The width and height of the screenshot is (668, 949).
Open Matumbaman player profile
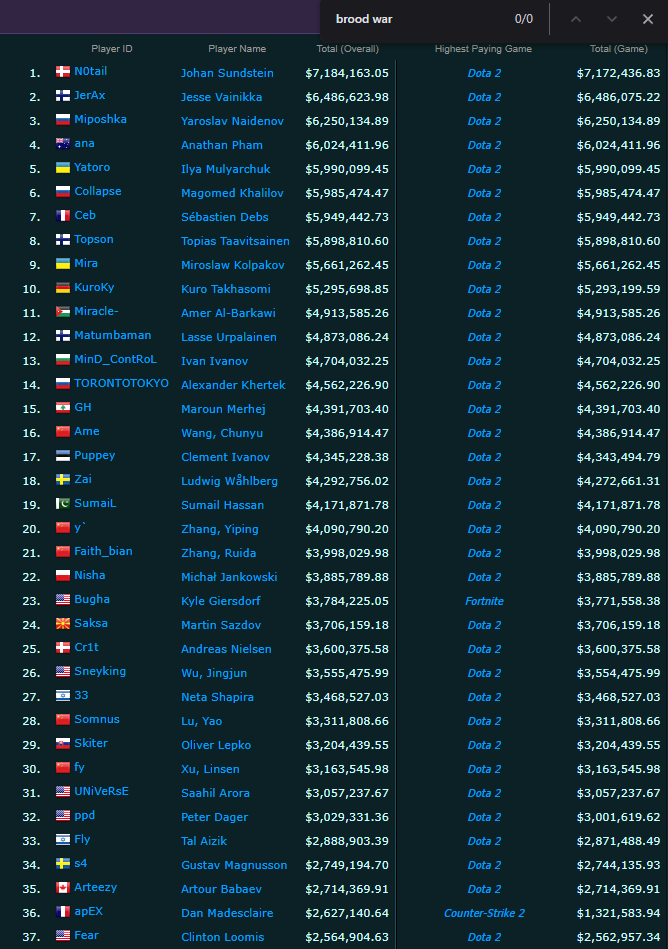[113, 335]
